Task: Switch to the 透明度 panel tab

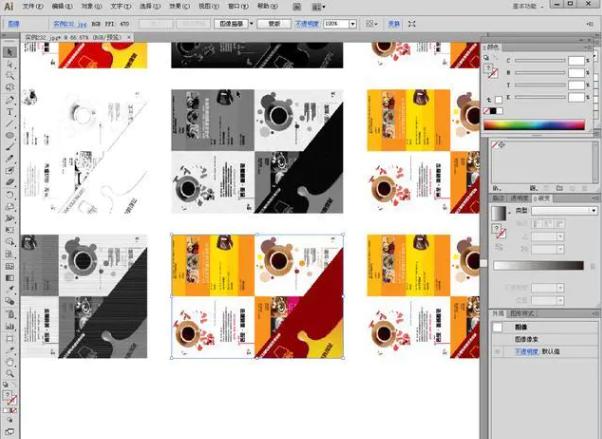Action: tap(519, 198)
